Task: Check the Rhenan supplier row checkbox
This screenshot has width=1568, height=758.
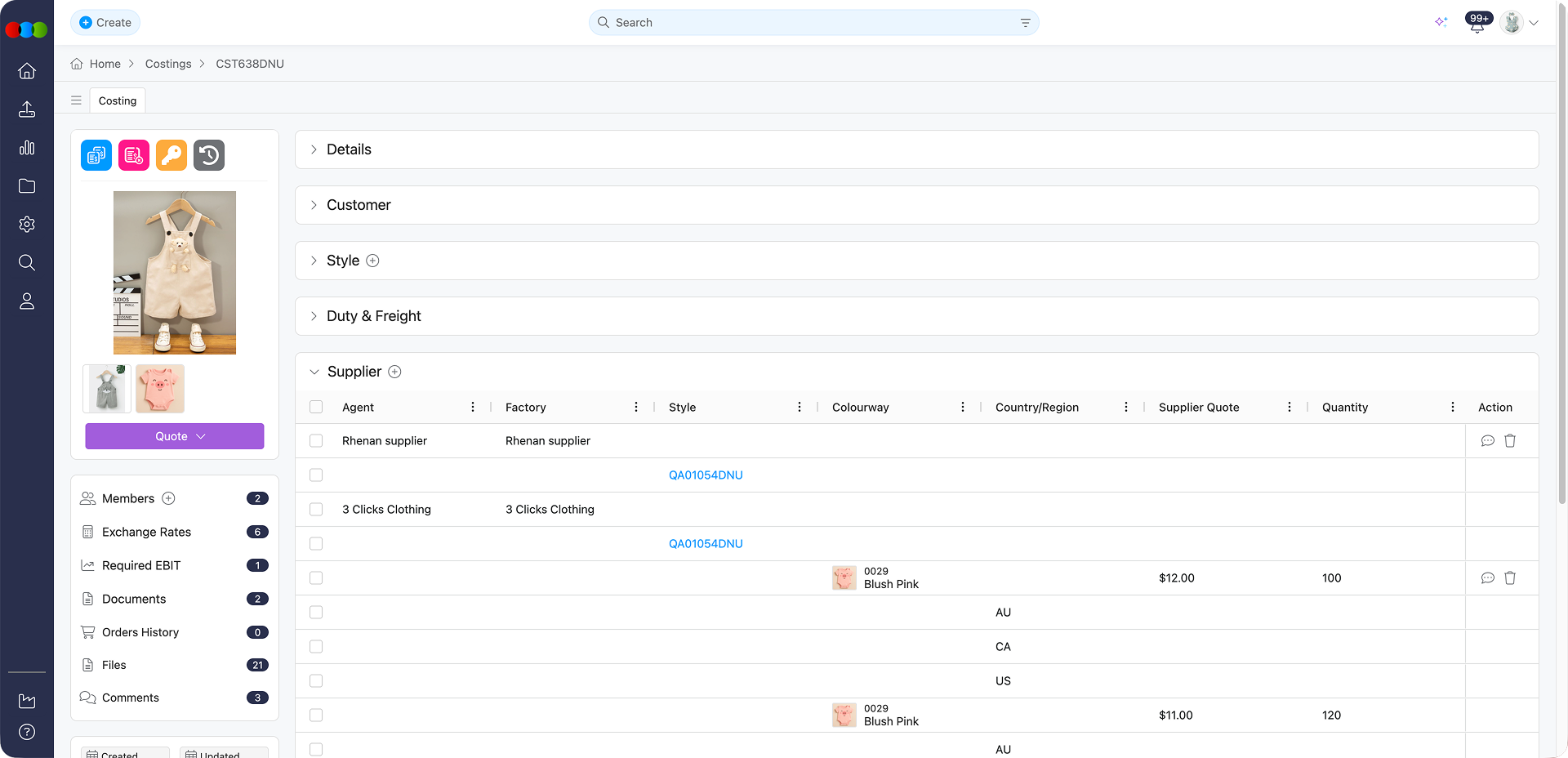Action: [x=316, y=441]
